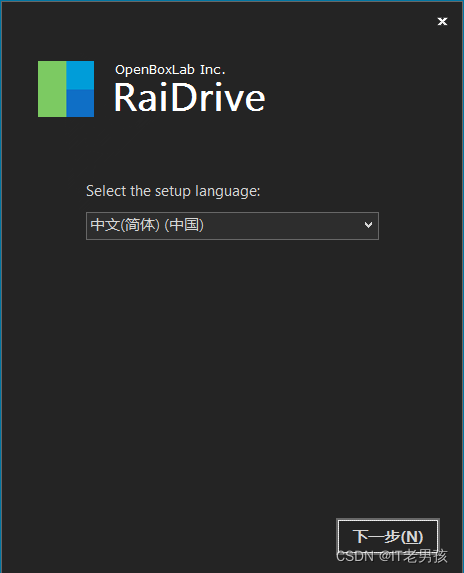
Task: Close the RaiDrive setup window
Action: coord(442,22)
